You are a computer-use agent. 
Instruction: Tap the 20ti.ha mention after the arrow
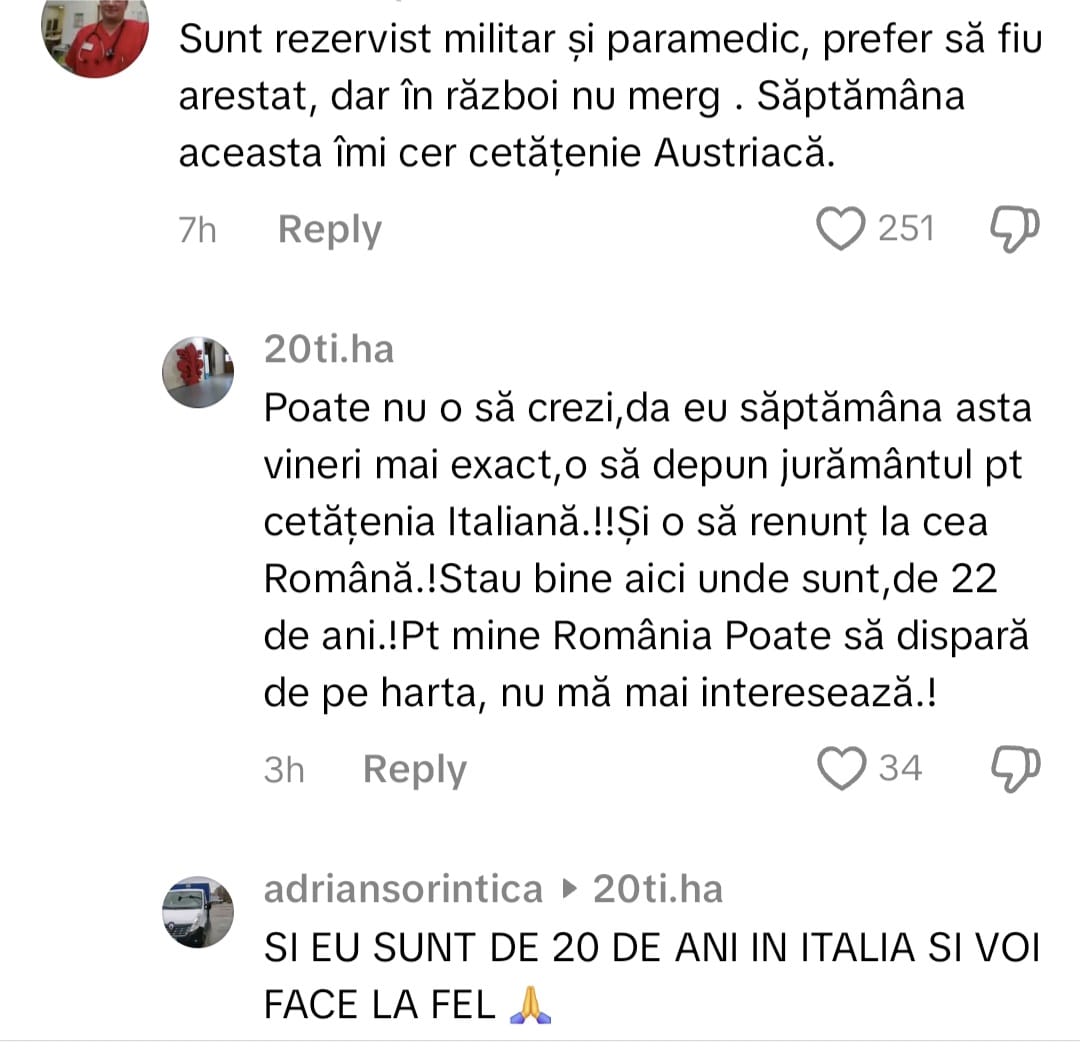click(658, 889)
